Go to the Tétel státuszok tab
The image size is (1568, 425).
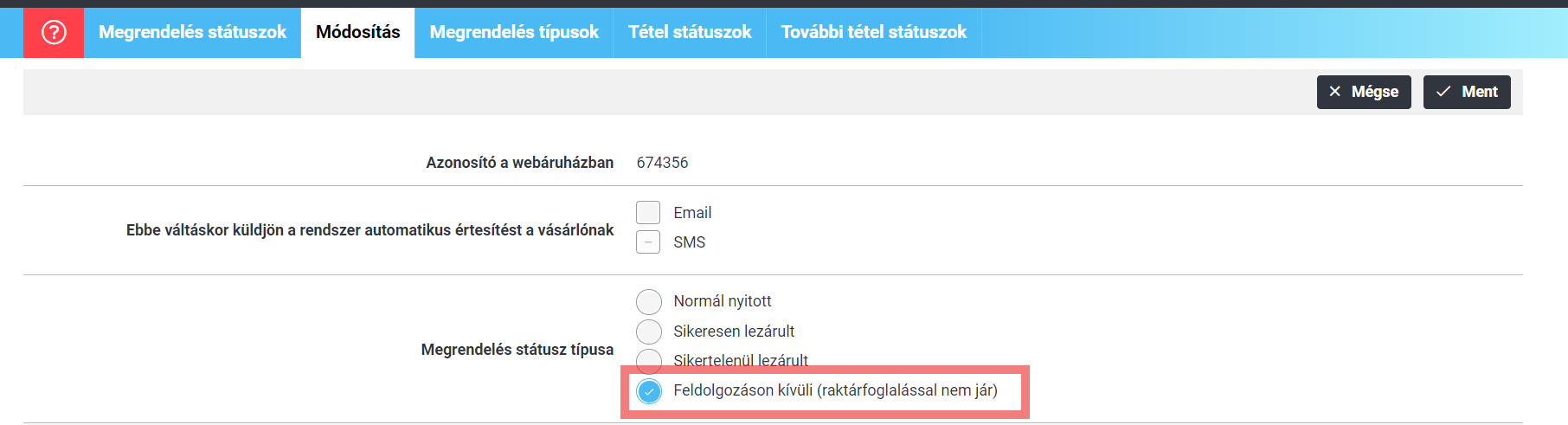690,33
